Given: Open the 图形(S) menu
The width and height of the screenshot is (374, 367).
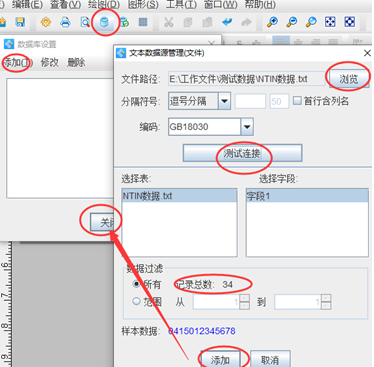Looking at the screenshot, I should pos(143,4).
